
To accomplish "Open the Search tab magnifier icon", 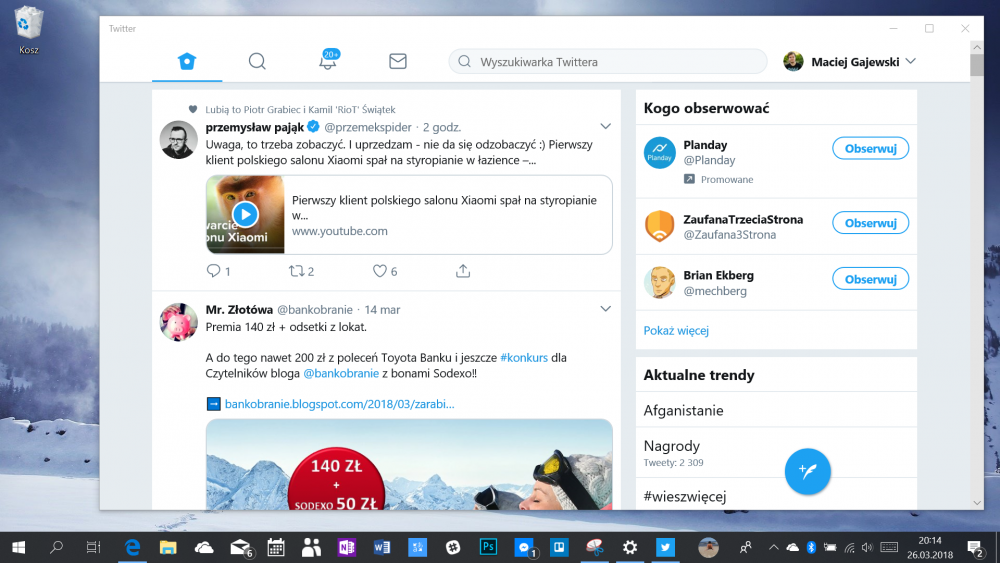I will pos(257,61).
